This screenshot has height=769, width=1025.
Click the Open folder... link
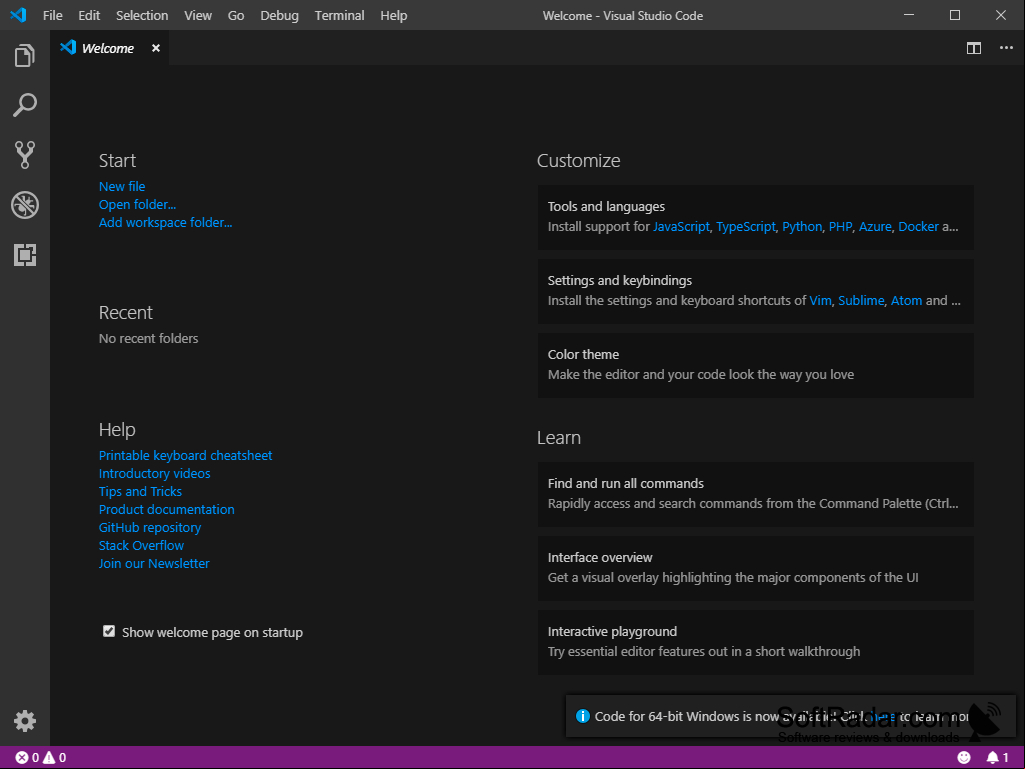point(137,205)
